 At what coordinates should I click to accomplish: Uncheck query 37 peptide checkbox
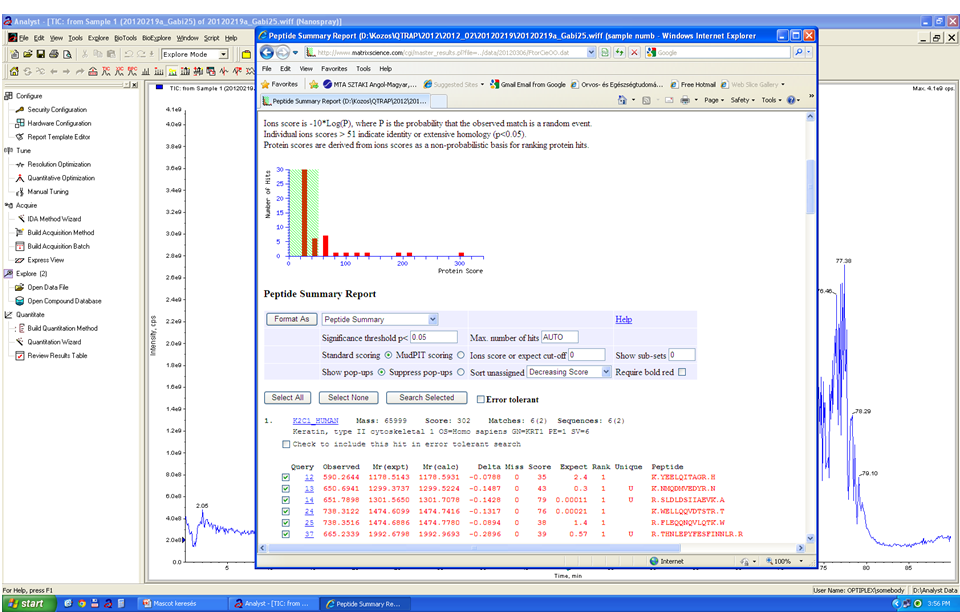(286, 534)
